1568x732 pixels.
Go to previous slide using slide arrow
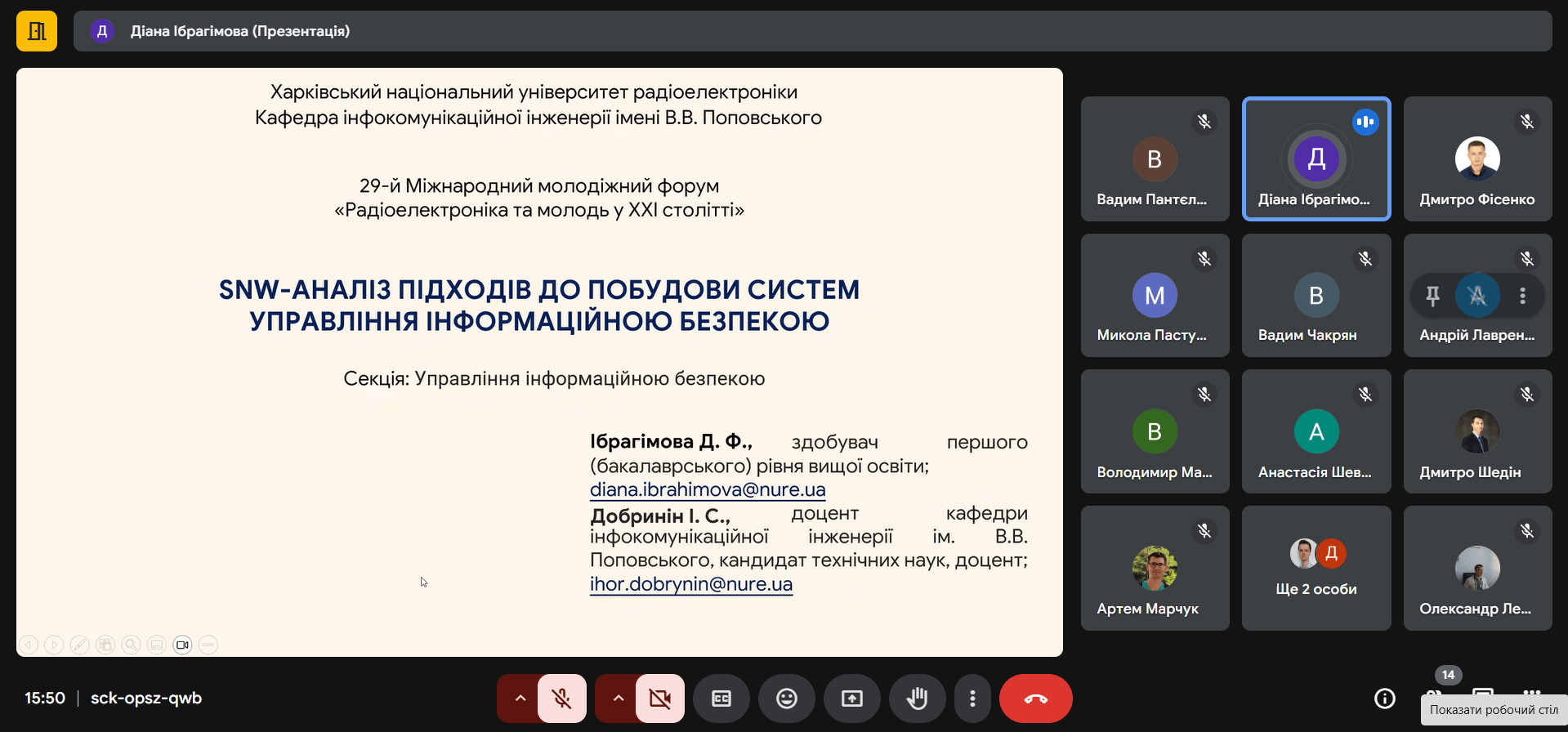click(29, 645)
